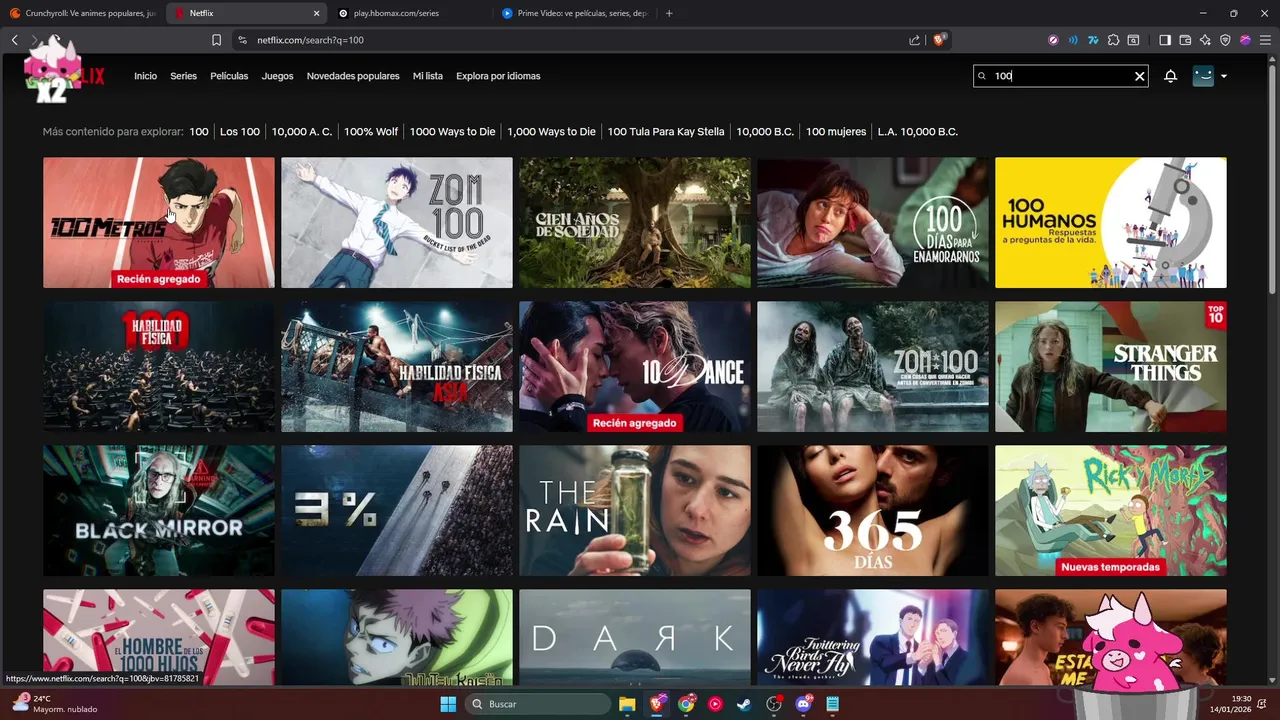Image resolution: width=1280 pixels, height=720 pixels.
Task: Open the 3% thumbnail
Action: tap(397, 511)
